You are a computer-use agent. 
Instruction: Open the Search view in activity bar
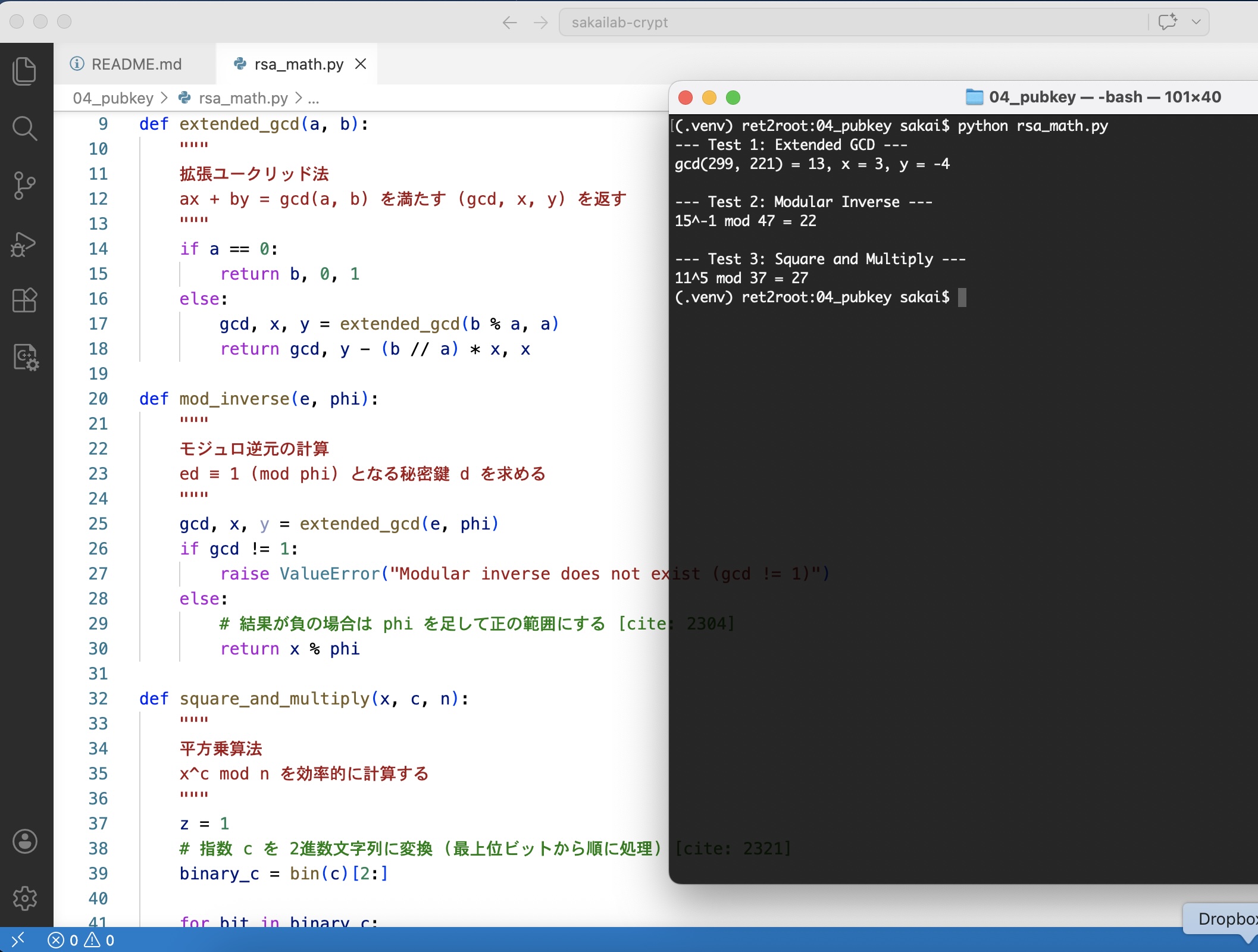24,129
